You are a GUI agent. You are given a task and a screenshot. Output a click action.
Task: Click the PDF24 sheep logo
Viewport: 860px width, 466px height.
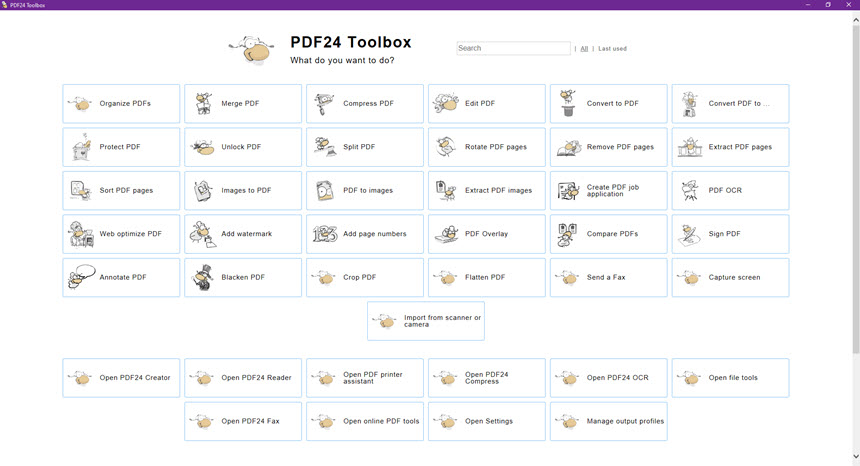(251, 50)
